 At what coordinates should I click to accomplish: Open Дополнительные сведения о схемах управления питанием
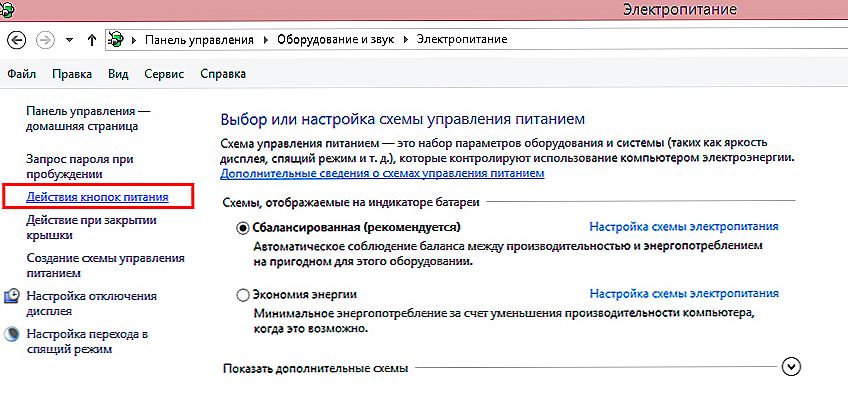pyautogui.click(x=382, y=174)
